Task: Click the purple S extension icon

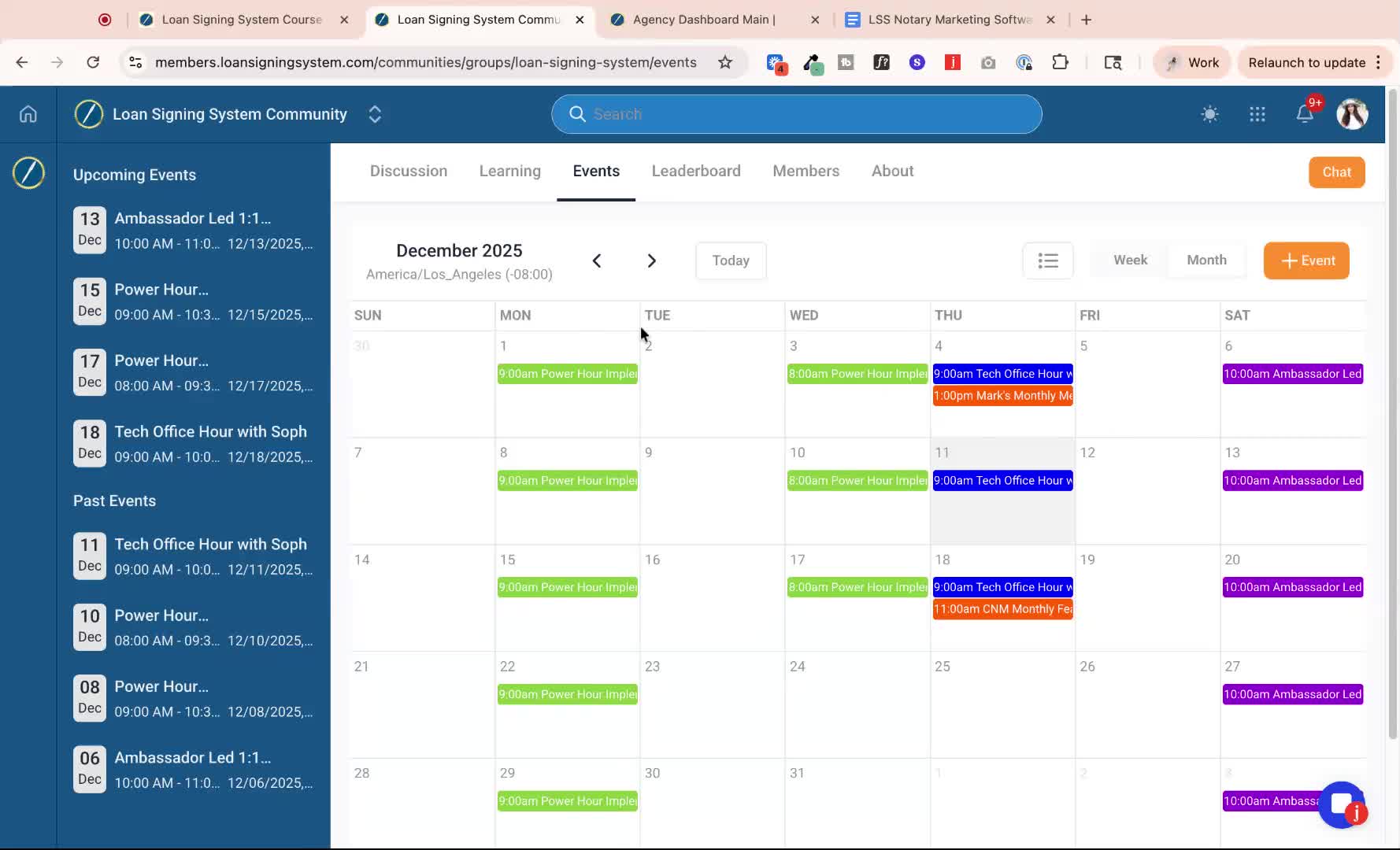Action: pyautogui.click(x=917, y=62)
